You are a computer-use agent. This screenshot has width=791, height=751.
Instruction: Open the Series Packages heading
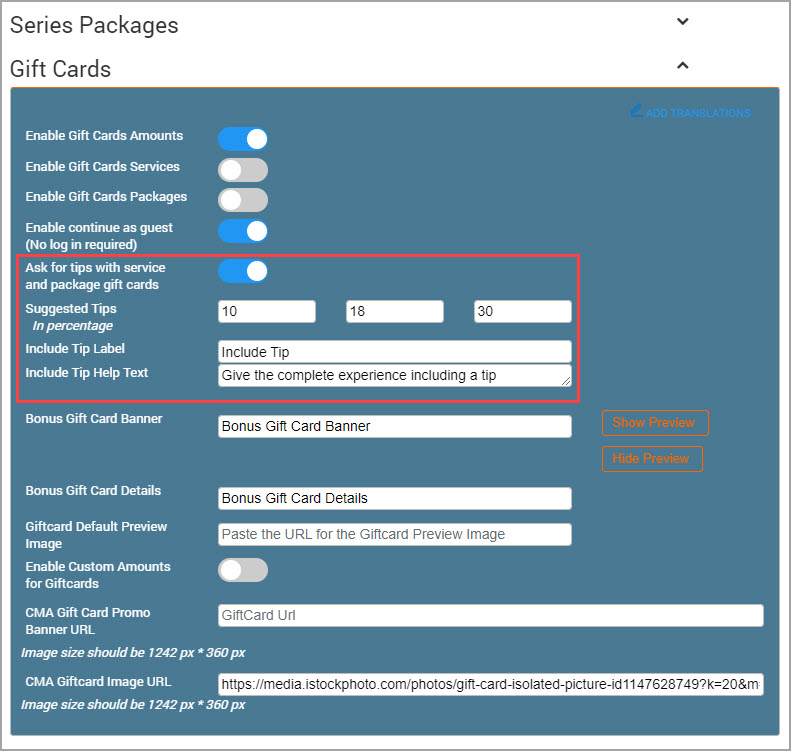(94, 25)
